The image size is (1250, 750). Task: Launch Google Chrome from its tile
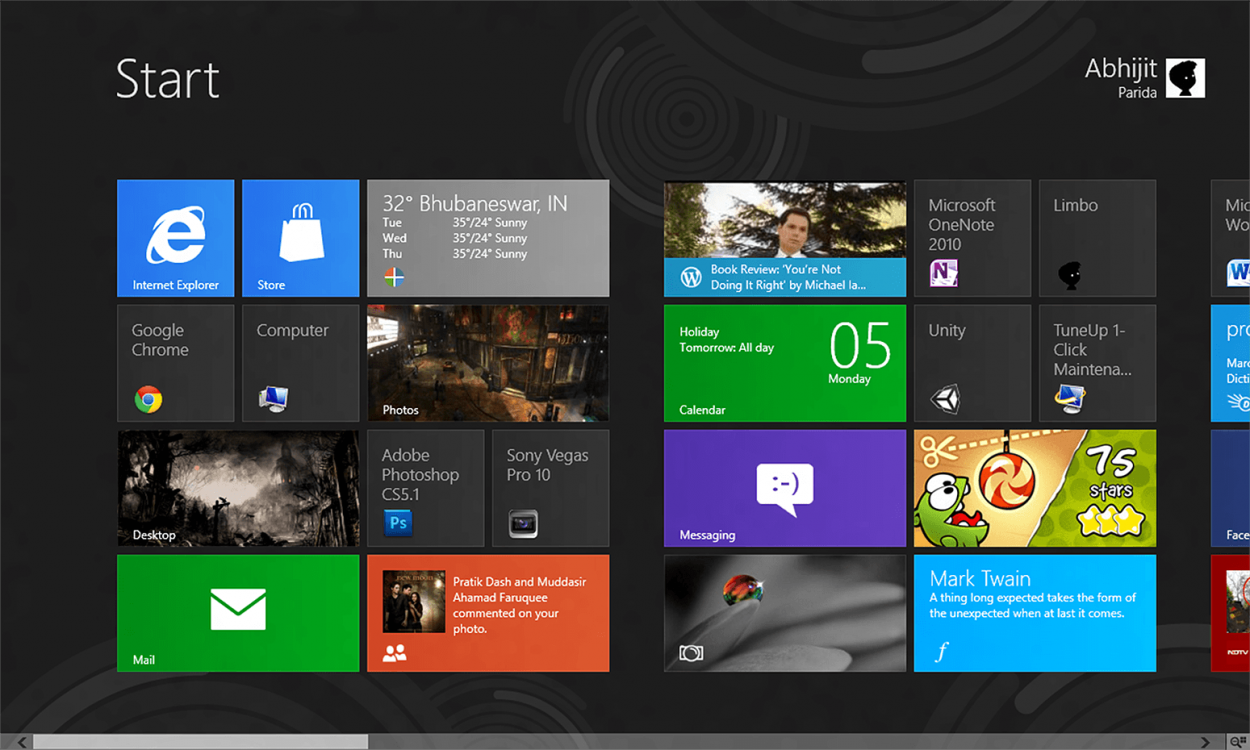point(175,363)
